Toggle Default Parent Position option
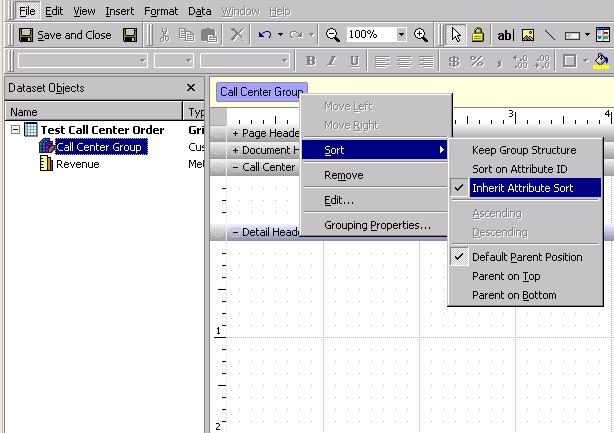This screenshot has height=433, width=614. [x=527, y=257]
